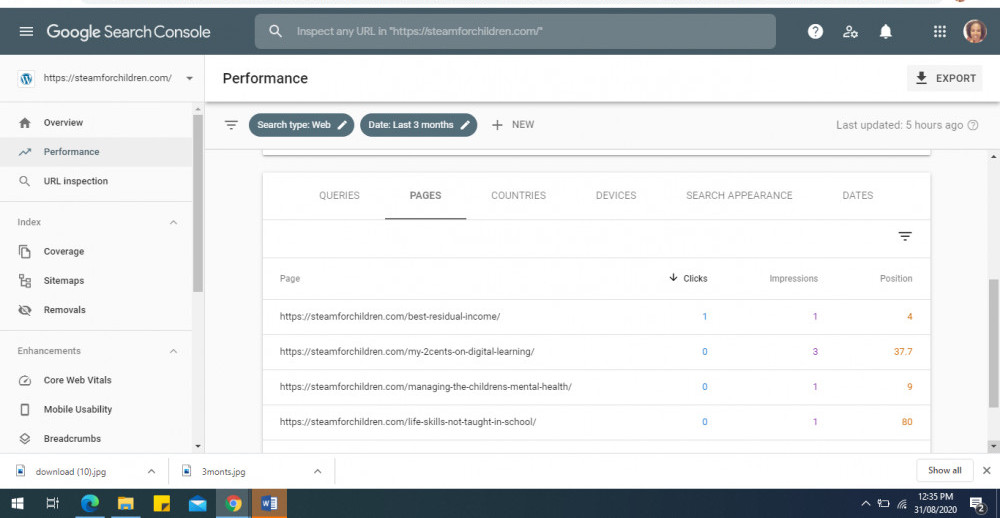Click the URL inspection search field
1000x518 pixels.
515,31
